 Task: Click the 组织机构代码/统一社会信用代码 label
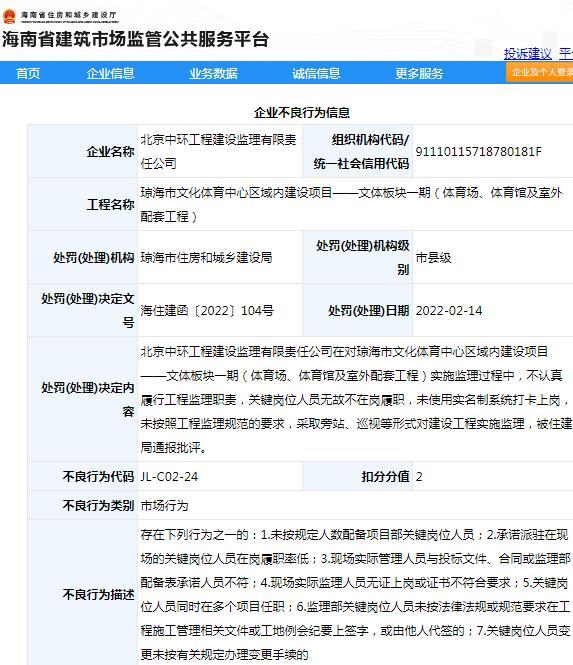(361, 151)
